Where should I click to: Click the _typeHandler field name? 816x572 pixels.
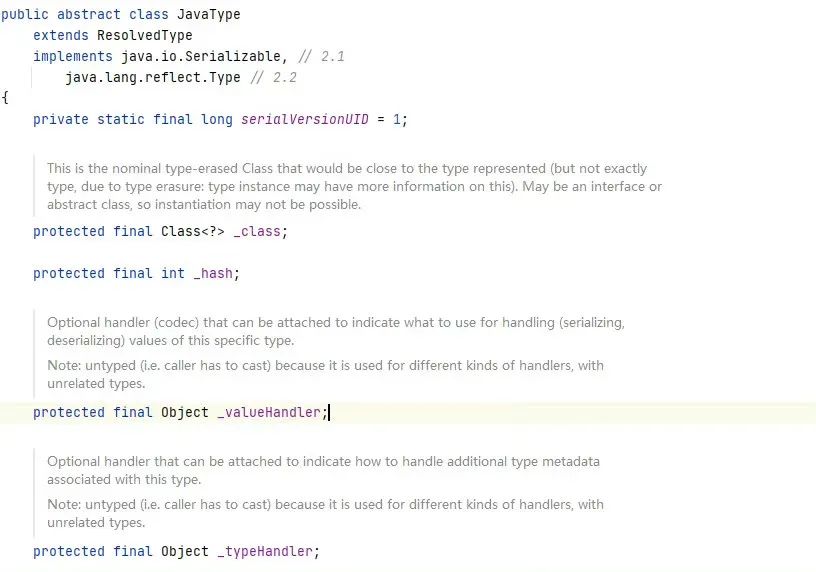(x=266, y=551)
